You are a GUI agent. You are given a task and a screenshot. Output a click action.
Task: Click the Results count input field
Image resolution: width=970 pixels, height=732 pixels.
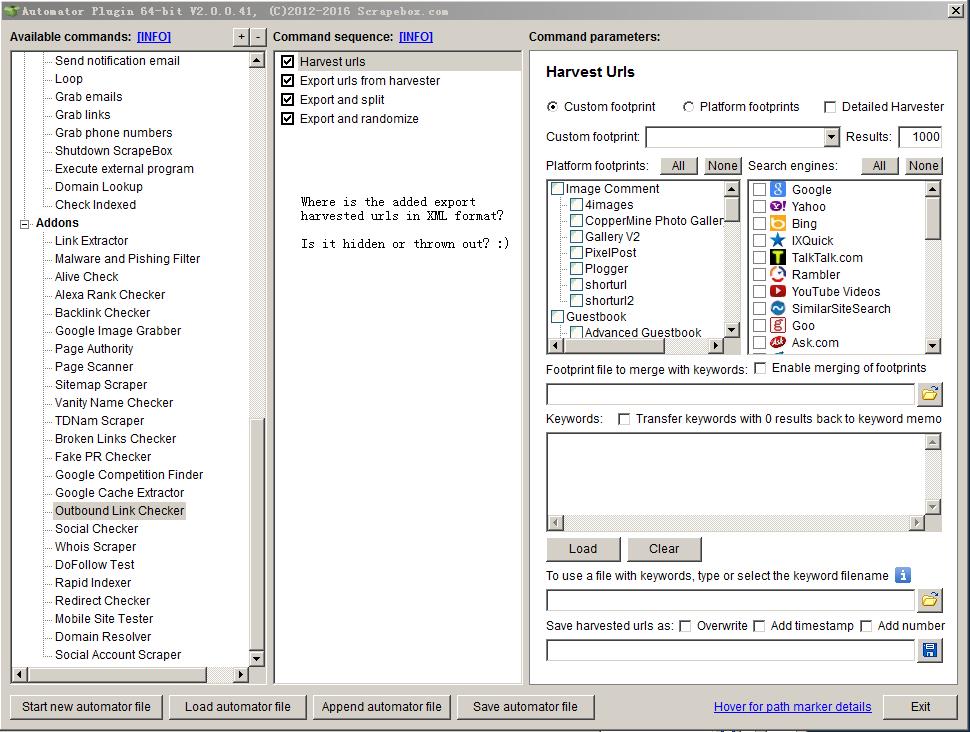pyautogui.click(x=921, y=137)
